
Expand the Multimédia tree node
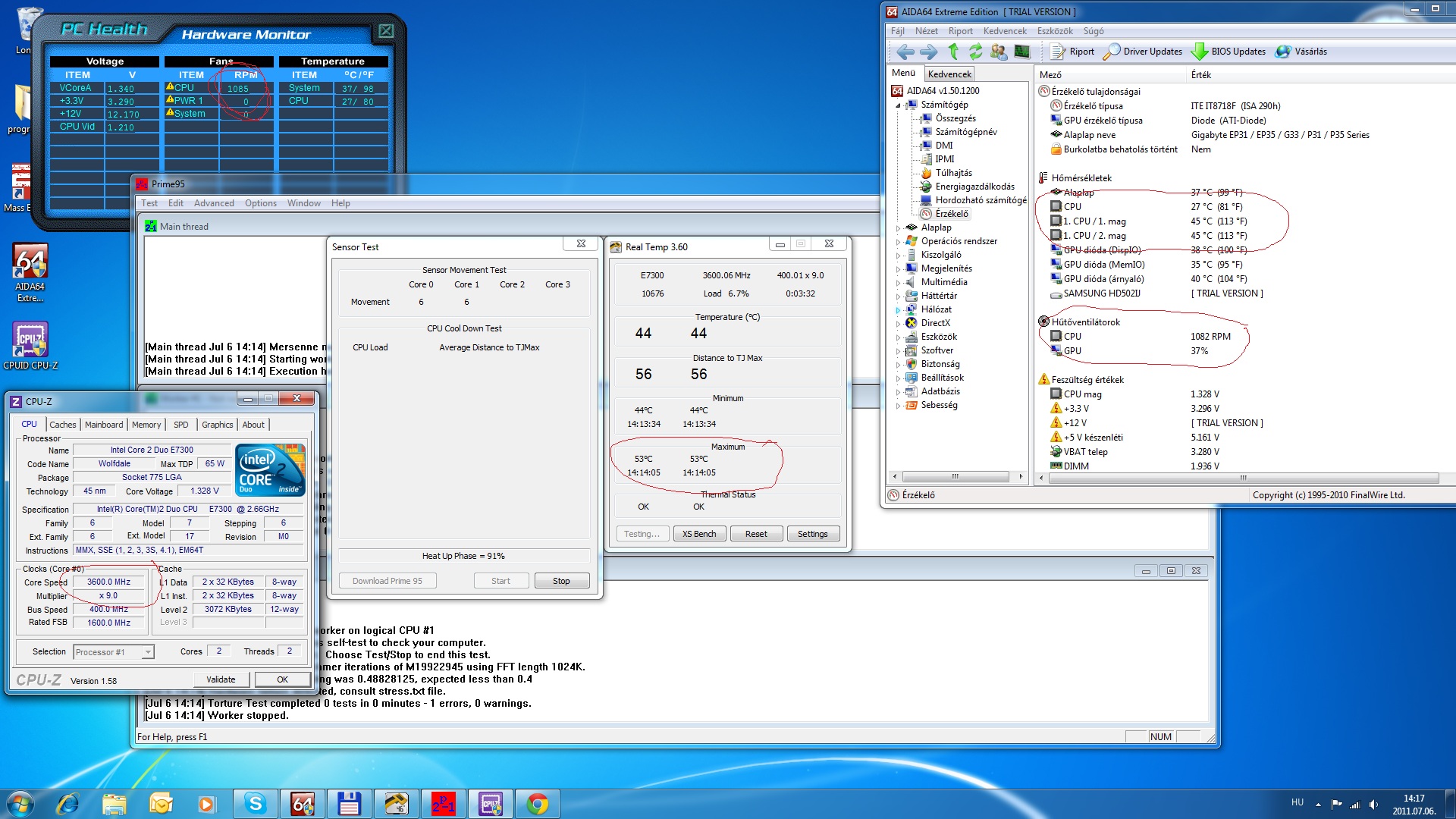pyautogui.click(x=899, y=283)
